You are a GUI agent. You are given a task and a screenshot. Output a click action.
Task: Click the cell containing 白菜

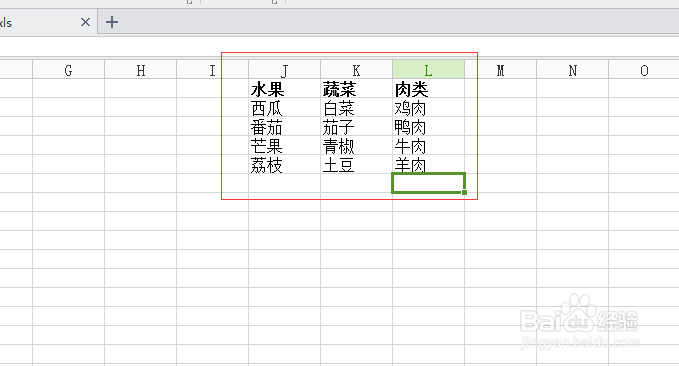pos(356,107)
